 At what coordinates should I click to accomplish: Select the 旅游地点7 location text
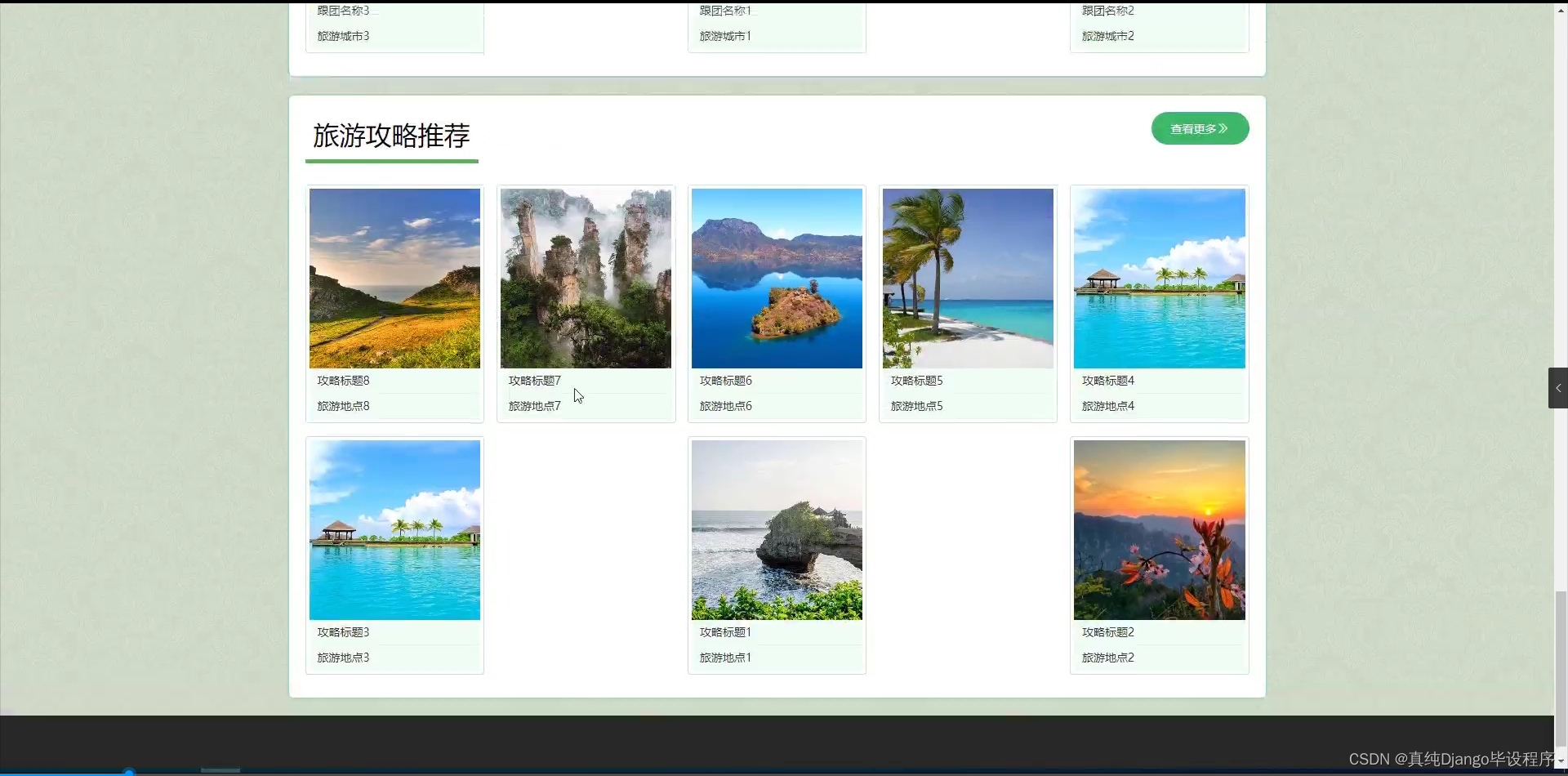tap(534, 406)
